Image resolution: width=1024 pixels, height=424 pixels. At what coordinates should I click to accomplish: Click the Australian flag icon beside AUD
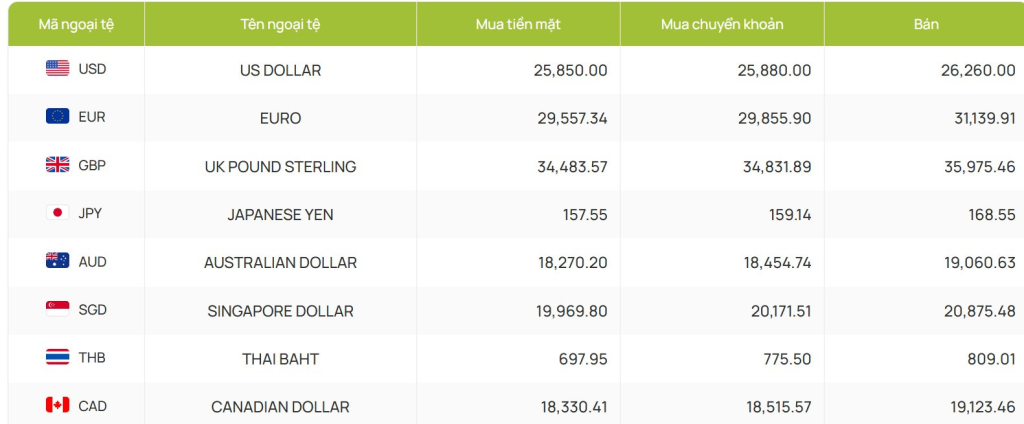pos(57,261)
